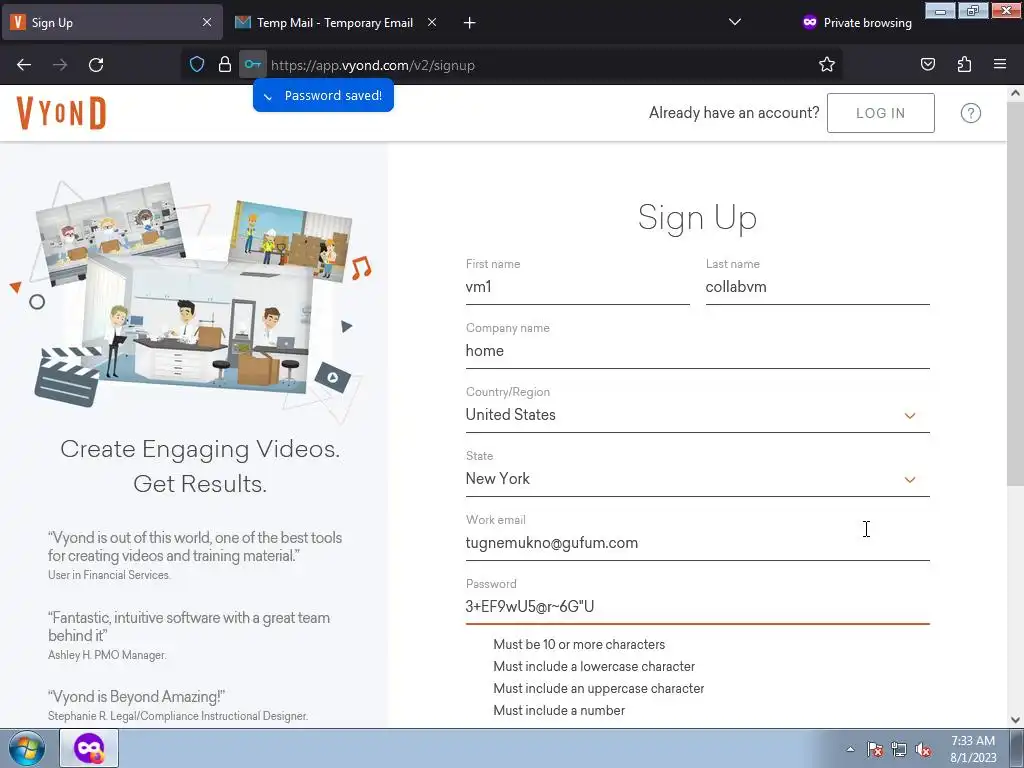
Task: Open the Action Center flag icon
Action: click(x=875, y=750)
